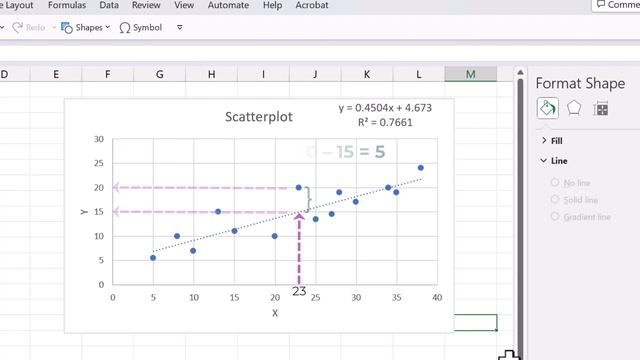640x360 pixels.
Task: Choose the Gradient line radio option
Action: pos(554,216)
